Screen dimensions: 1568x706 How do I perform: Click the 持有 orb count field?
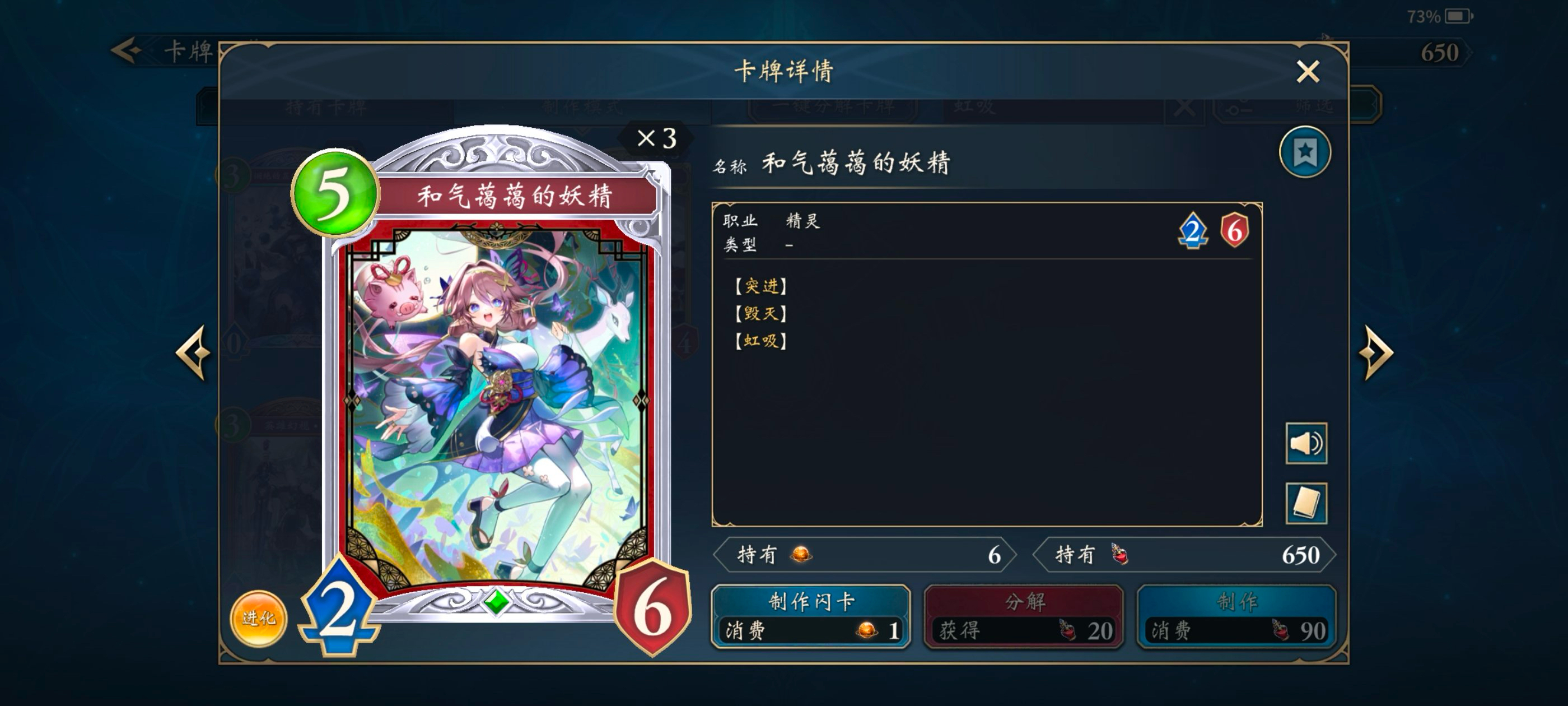tap(864, 555)
